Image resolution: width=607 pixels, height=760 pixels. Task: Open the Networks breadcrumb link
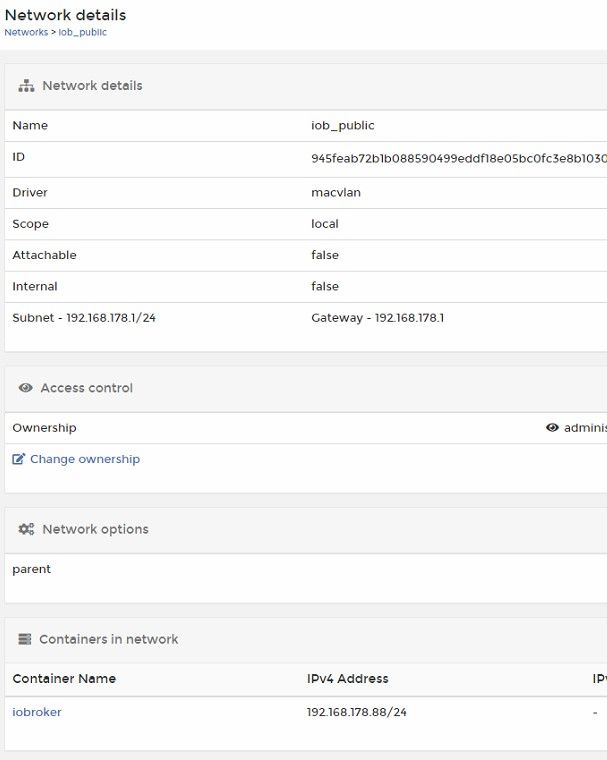tap(25, 32)
